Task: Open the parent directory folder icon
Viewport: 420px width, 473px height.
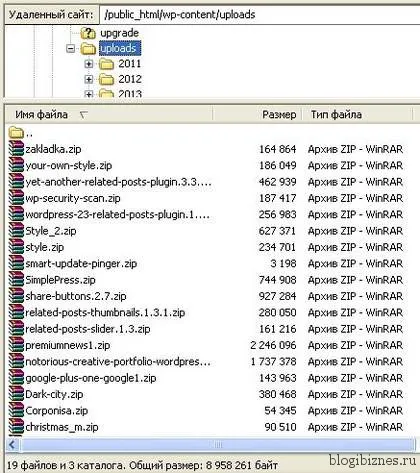Action: (x=16, y=133)
